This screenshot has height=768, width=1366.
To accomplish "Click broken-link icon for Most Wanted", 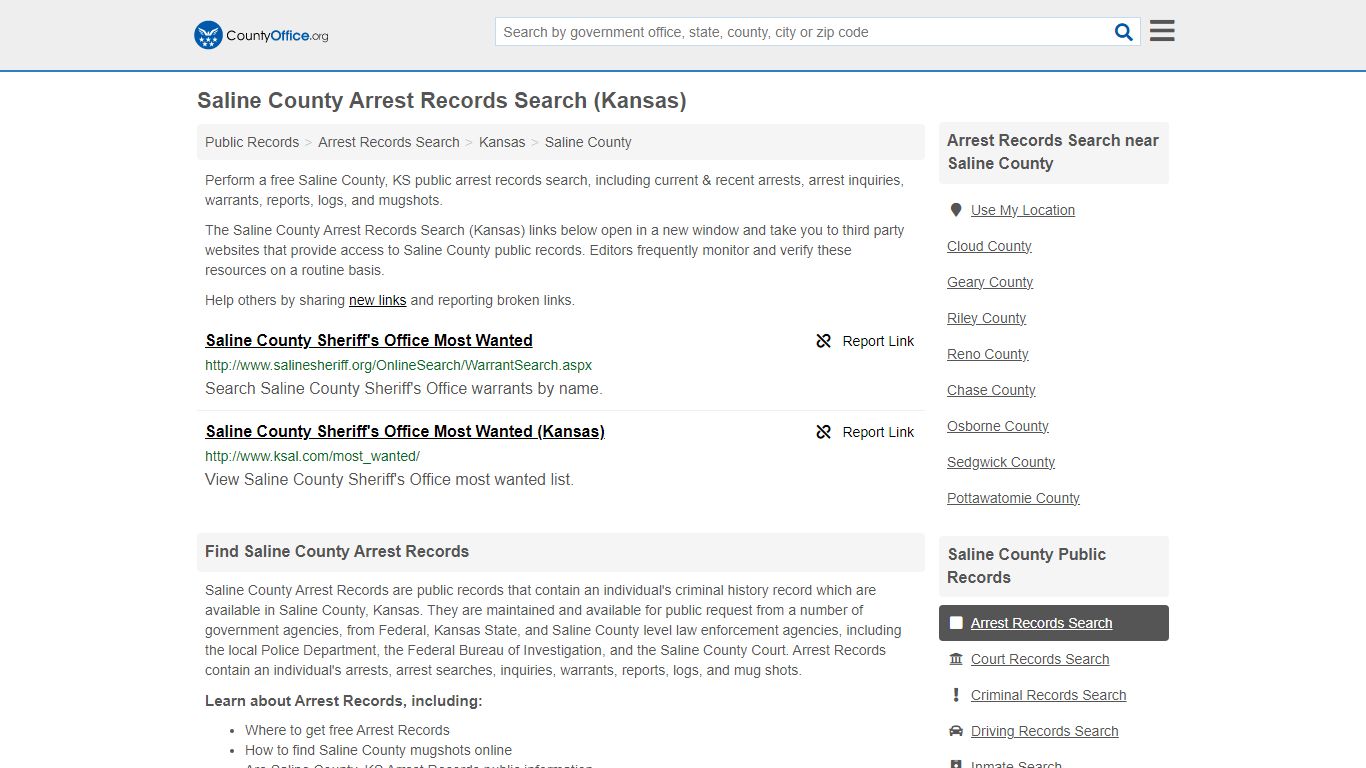I will [x=824, y=341].
